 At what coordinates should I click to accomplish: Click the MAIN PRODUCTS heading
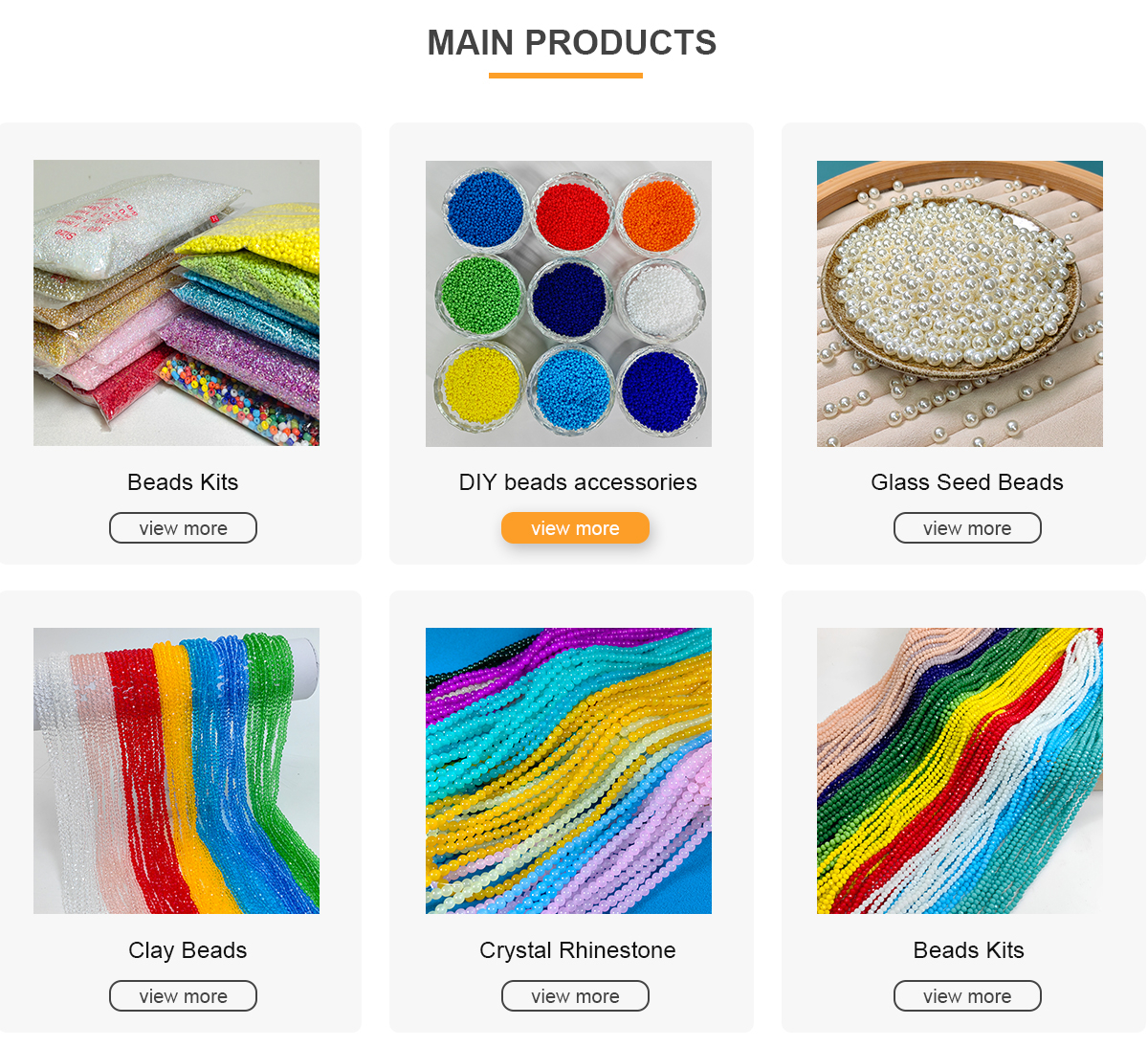(x=572, y=43)
